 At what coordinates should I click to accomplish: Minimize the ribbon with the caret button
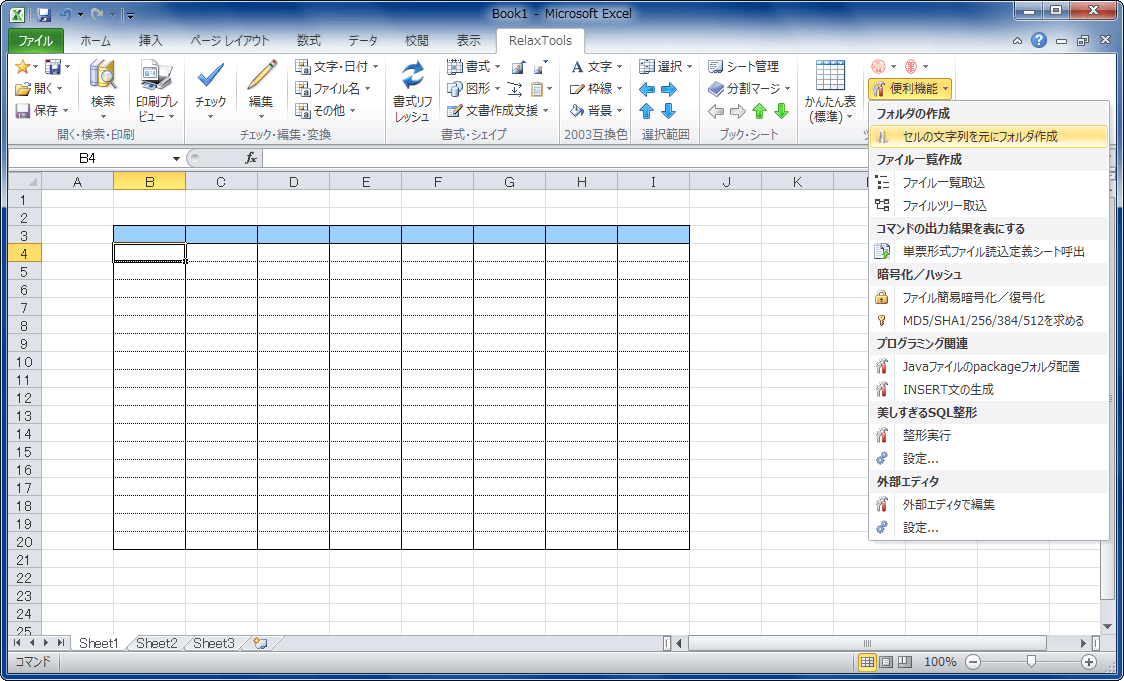click(1017, 41)
